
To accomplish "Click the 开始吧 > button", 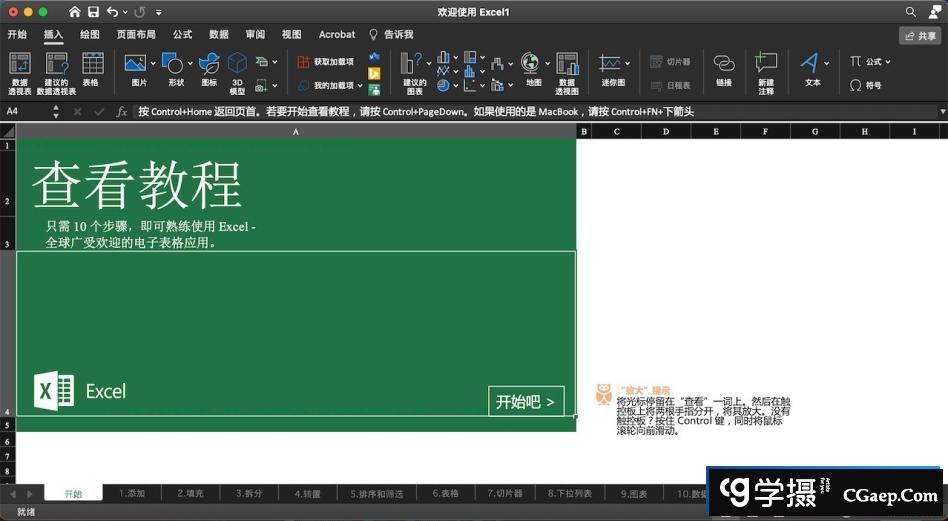I will coord(526,401).
